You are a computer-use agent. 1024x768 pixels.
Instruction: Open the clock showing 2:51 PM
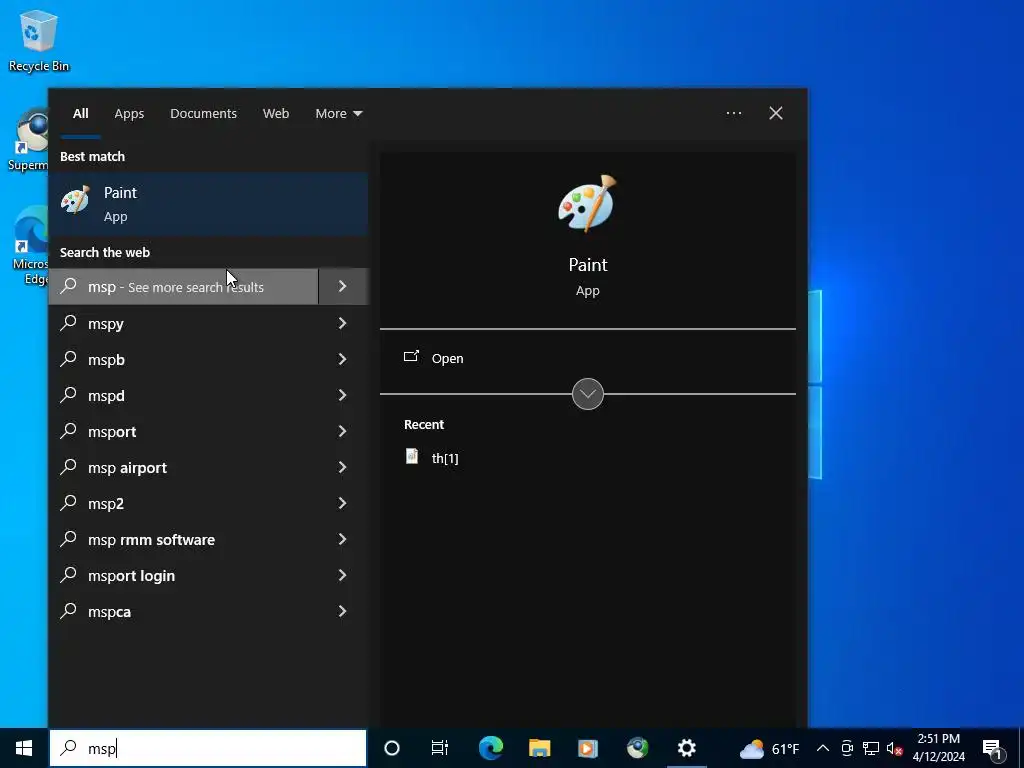(x=938, y=748)
